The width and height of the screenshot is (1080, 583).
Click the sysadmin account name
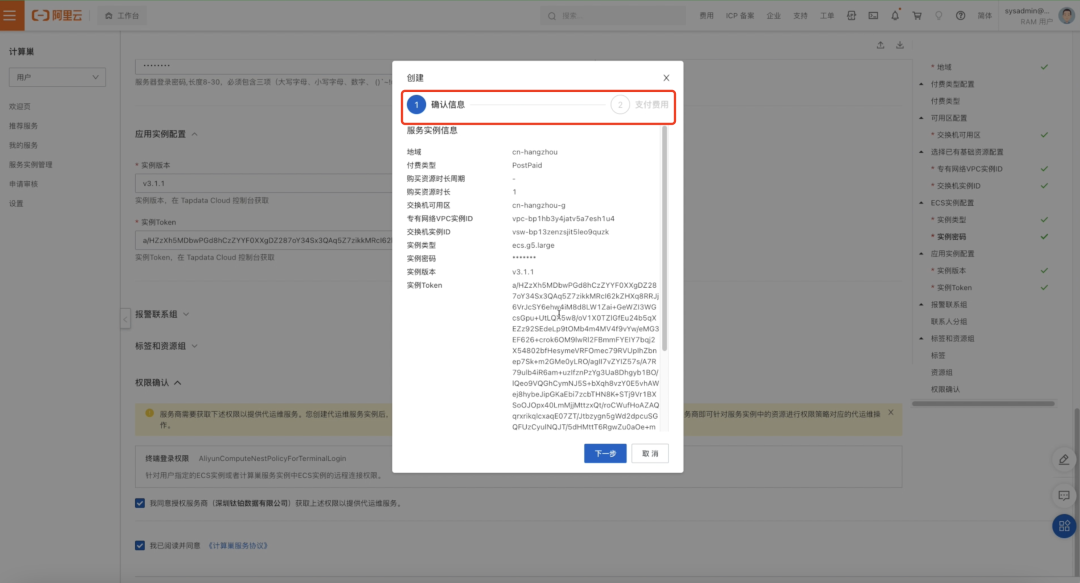pyautogui.click(x=1027, y=10)
